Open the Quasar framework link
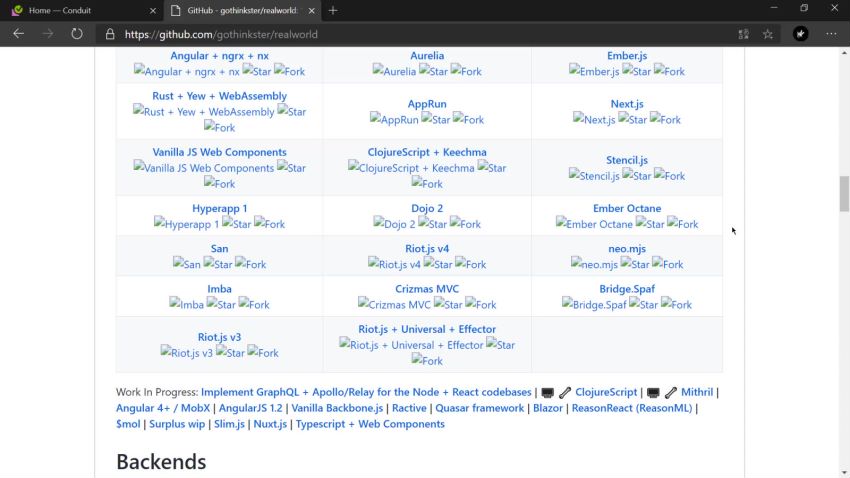Screen dimensions: 850x478 [480, 408]
